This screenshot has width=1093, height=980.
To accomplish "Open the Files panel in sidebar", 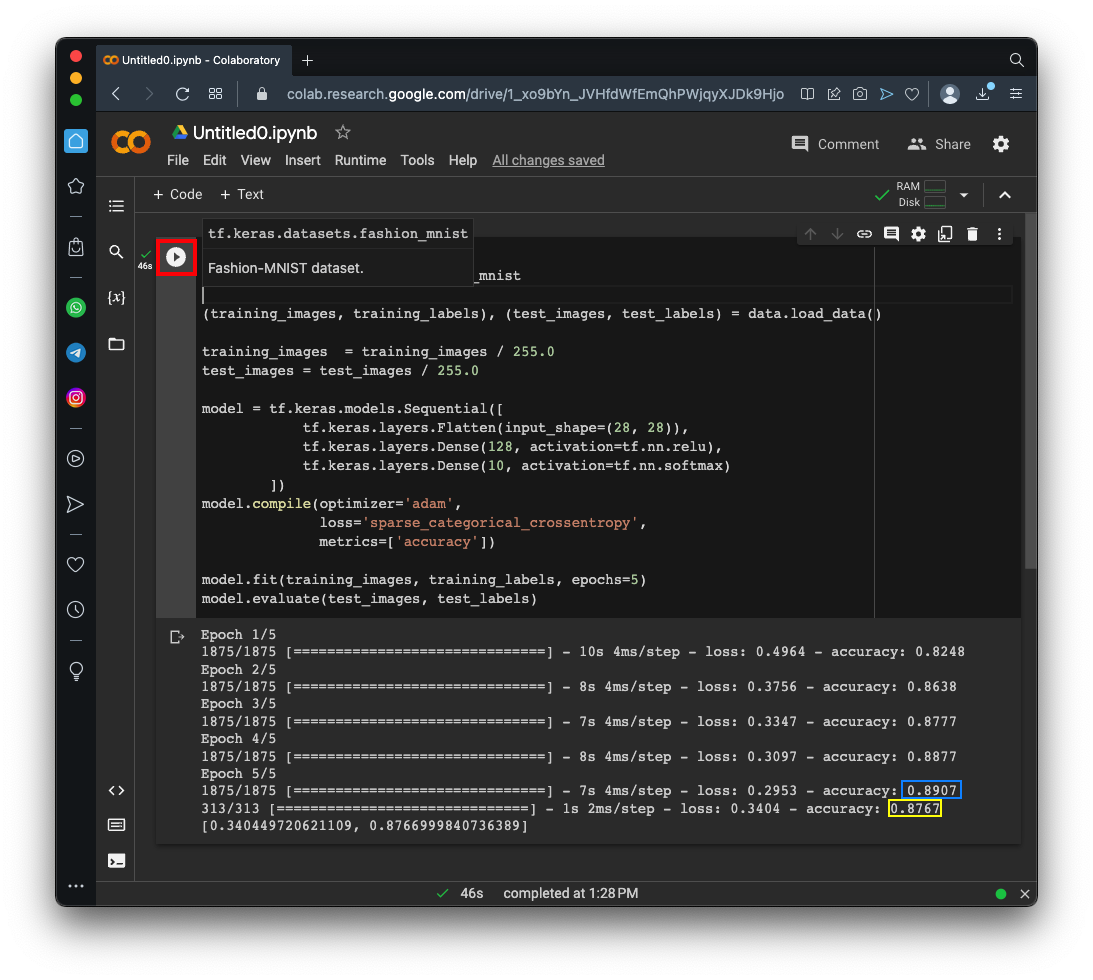I will point(117,344).
